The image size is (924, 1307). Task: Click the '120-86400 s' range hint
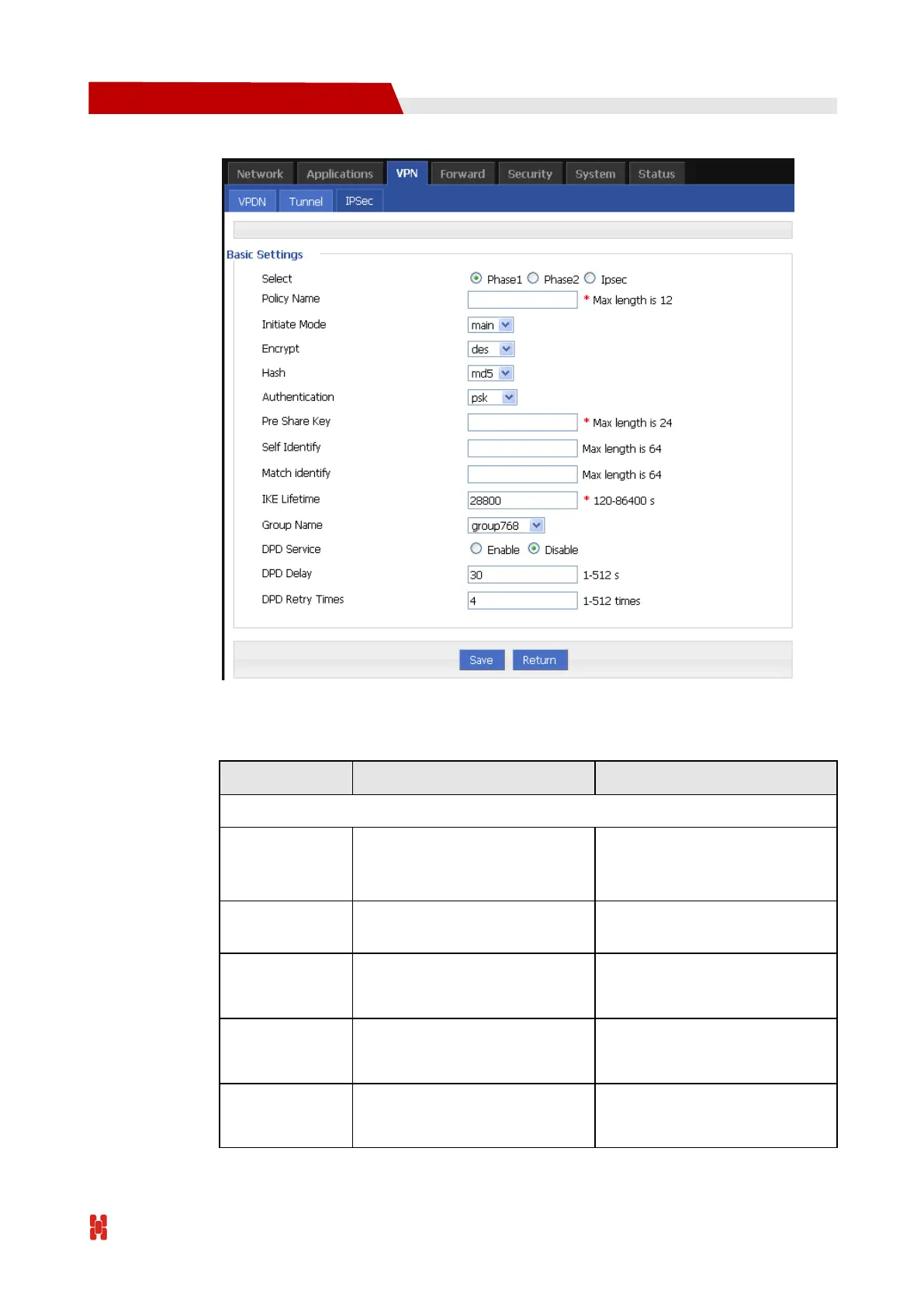tap(624, 501)
